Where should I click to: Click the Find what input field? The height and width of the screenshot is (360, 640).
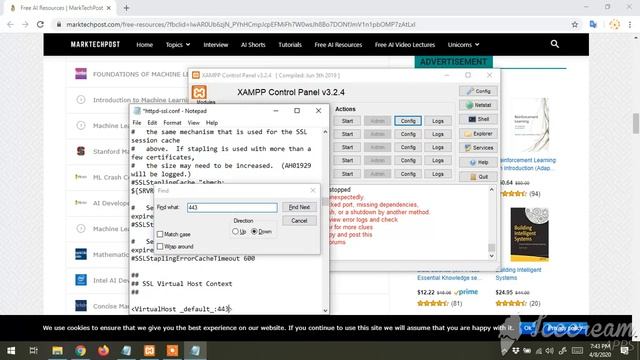[x=232, y=207]
